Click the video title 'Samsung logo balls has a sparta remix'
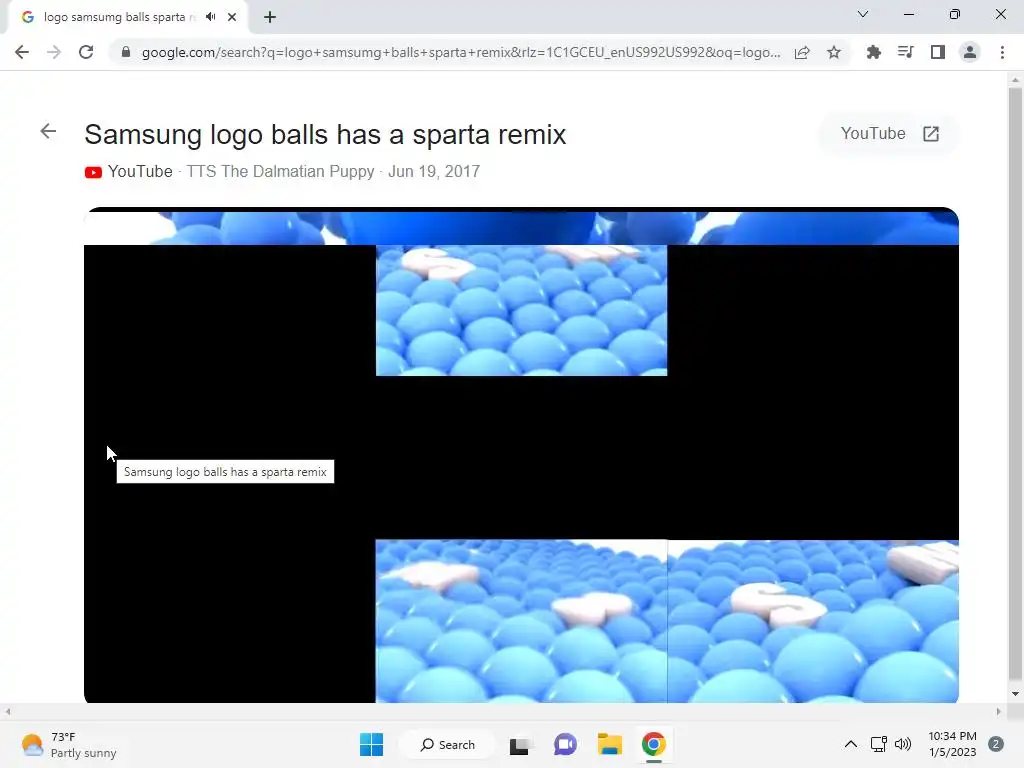Viewport: 1024px width, 768px height. (325, 135)
